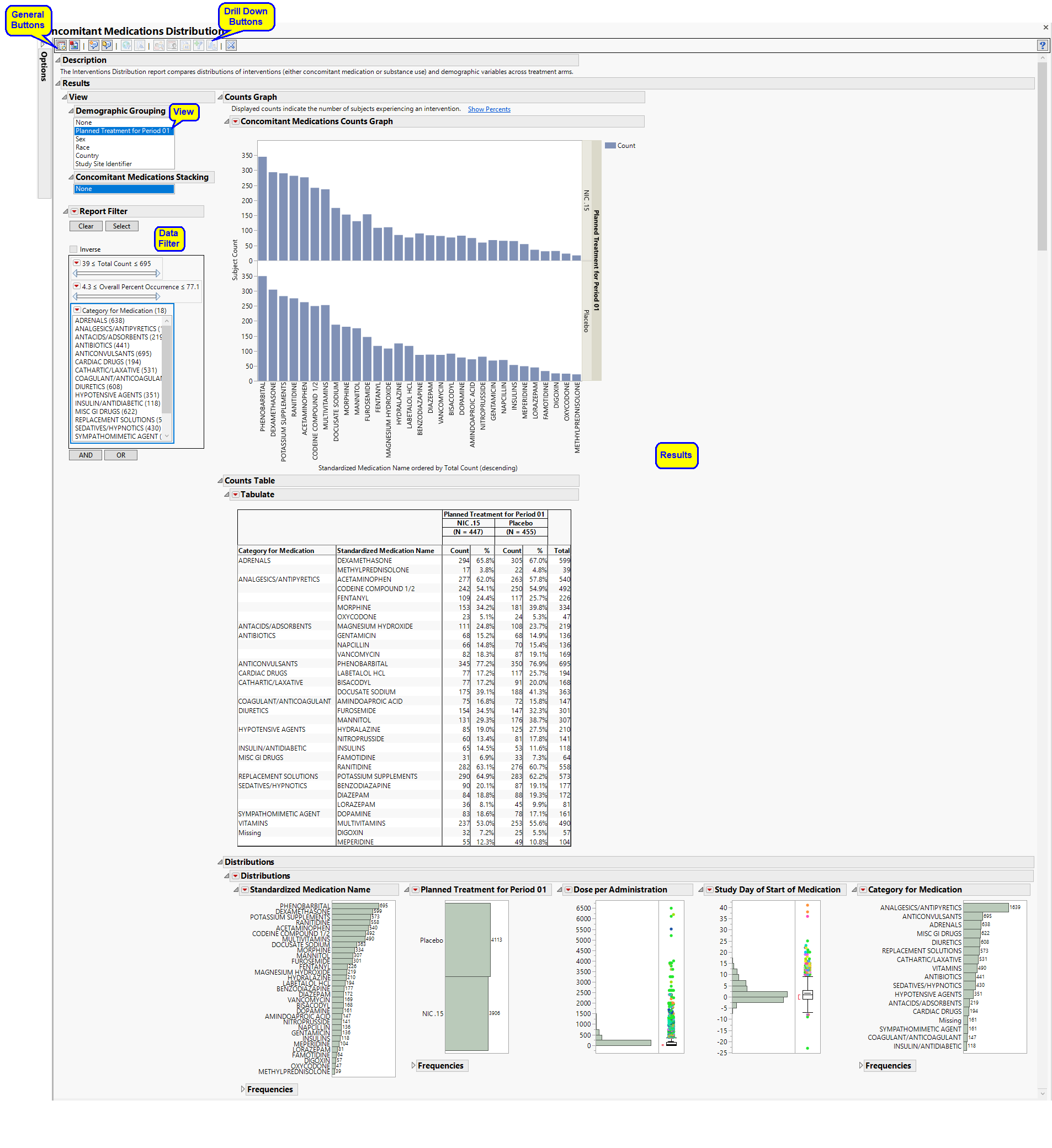Select Sex in the Demographic Grouping list

pos(81,139)
